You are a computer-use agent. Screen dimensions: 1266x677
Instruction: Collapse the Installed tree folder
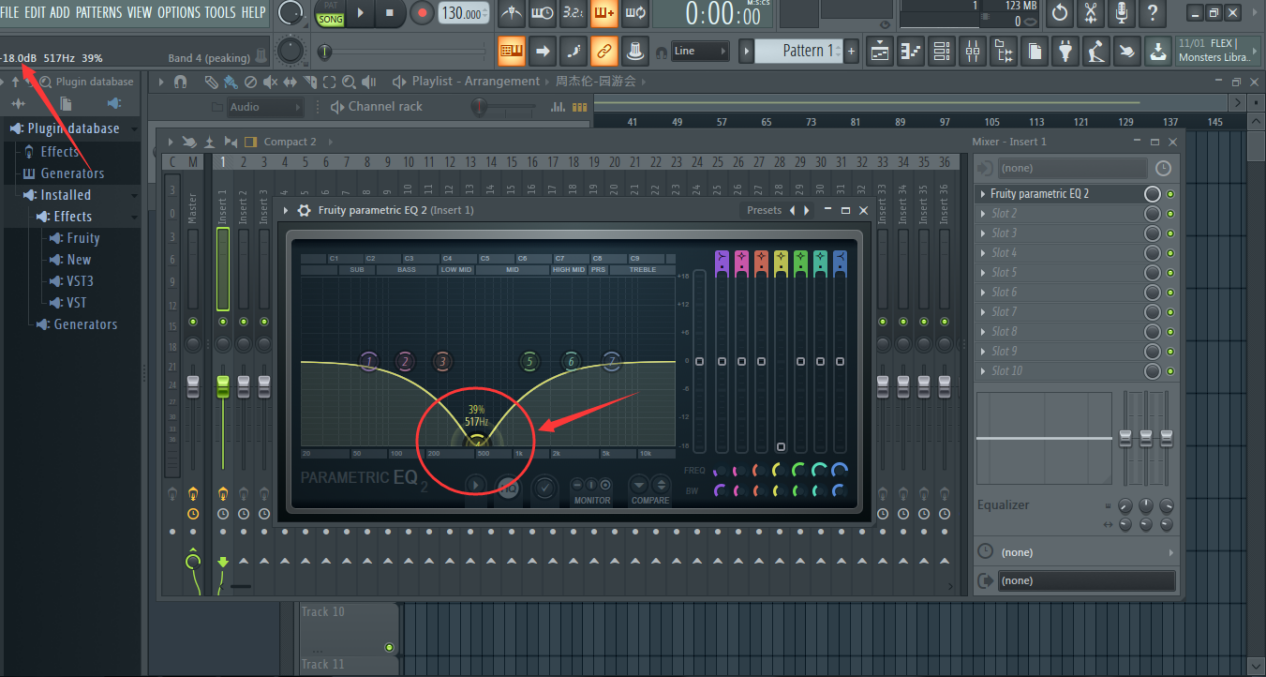point(65,195)
